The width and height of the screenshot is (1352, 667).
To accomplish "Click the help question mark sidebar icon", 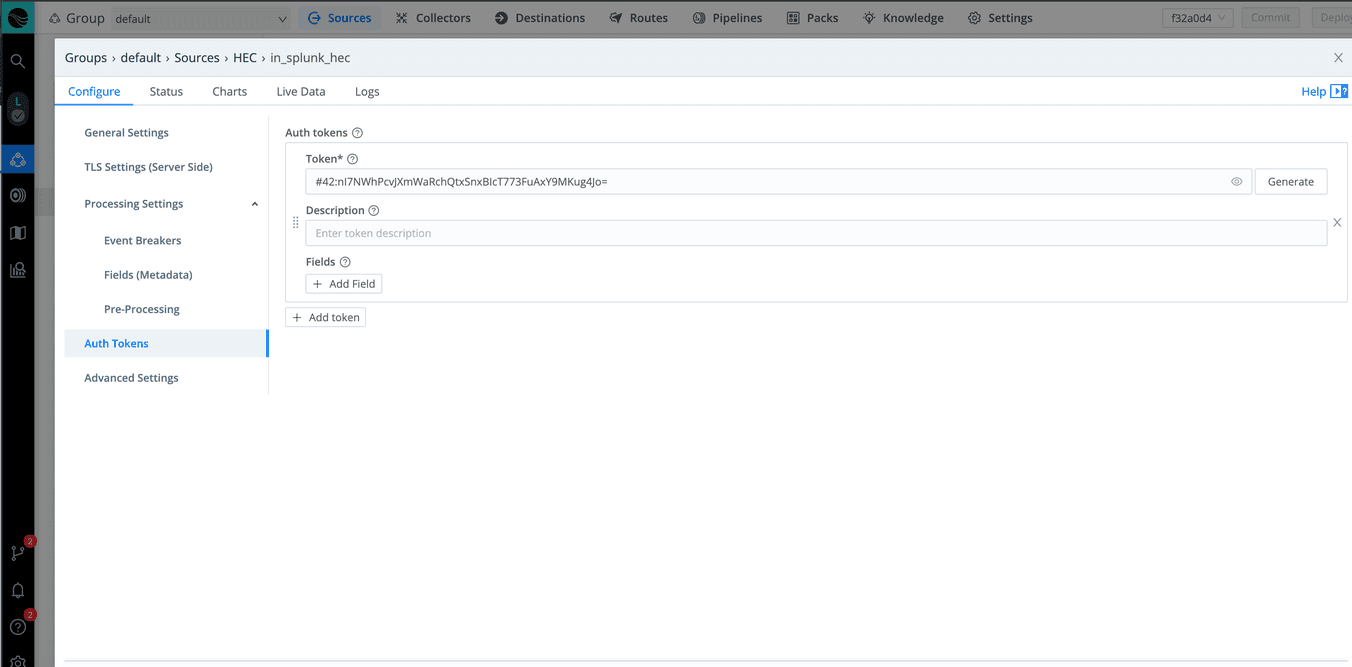I will 18,627.
